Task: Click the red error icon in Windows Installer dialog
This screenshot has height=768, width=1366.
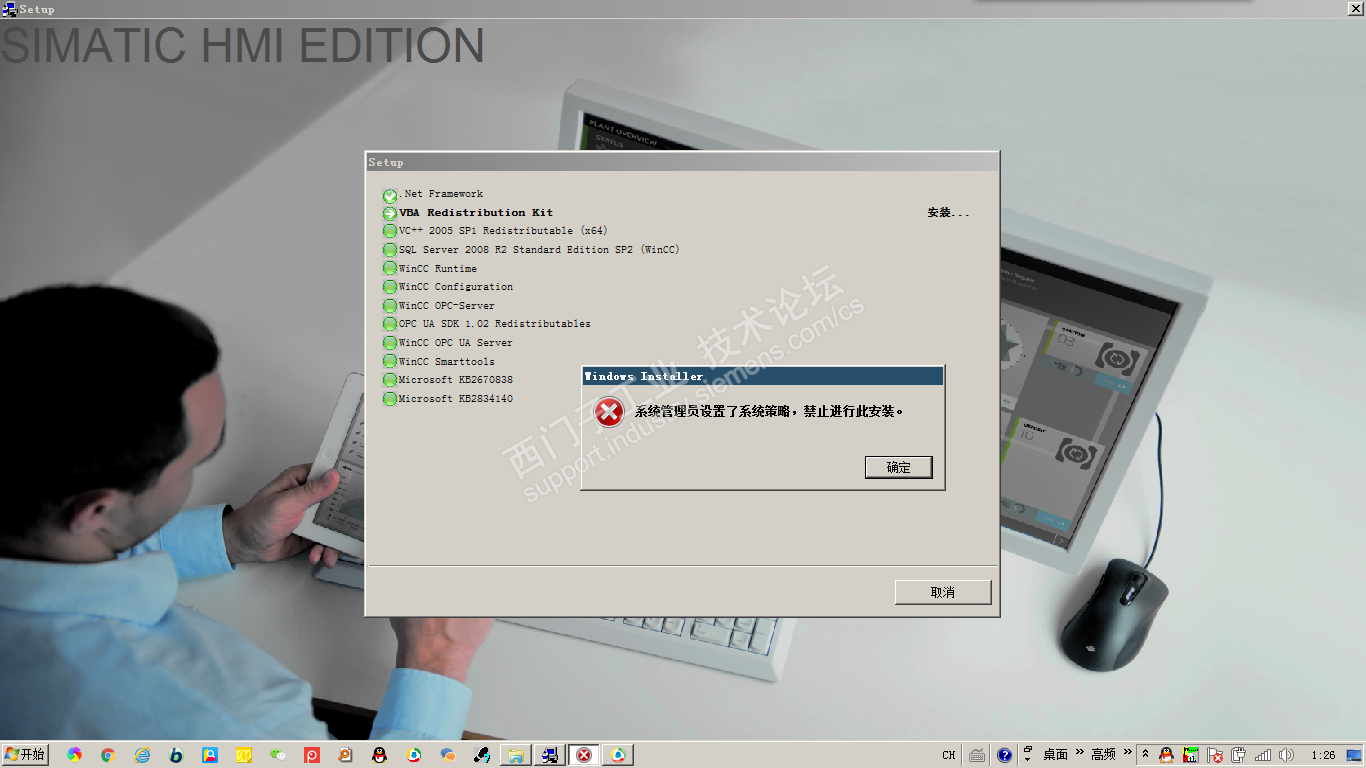Action: (609, 411)
